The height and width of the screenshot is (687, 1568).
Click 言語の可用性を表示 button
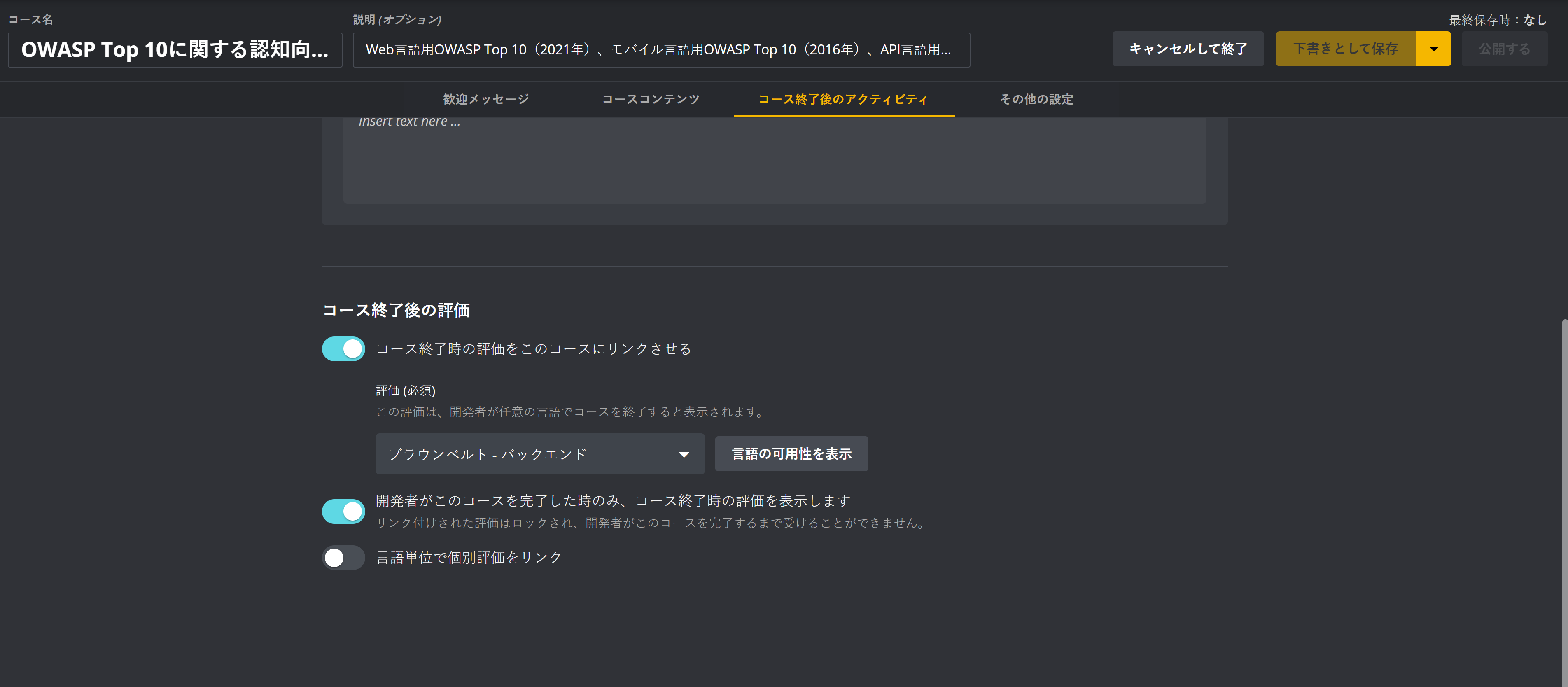(791, 454)
